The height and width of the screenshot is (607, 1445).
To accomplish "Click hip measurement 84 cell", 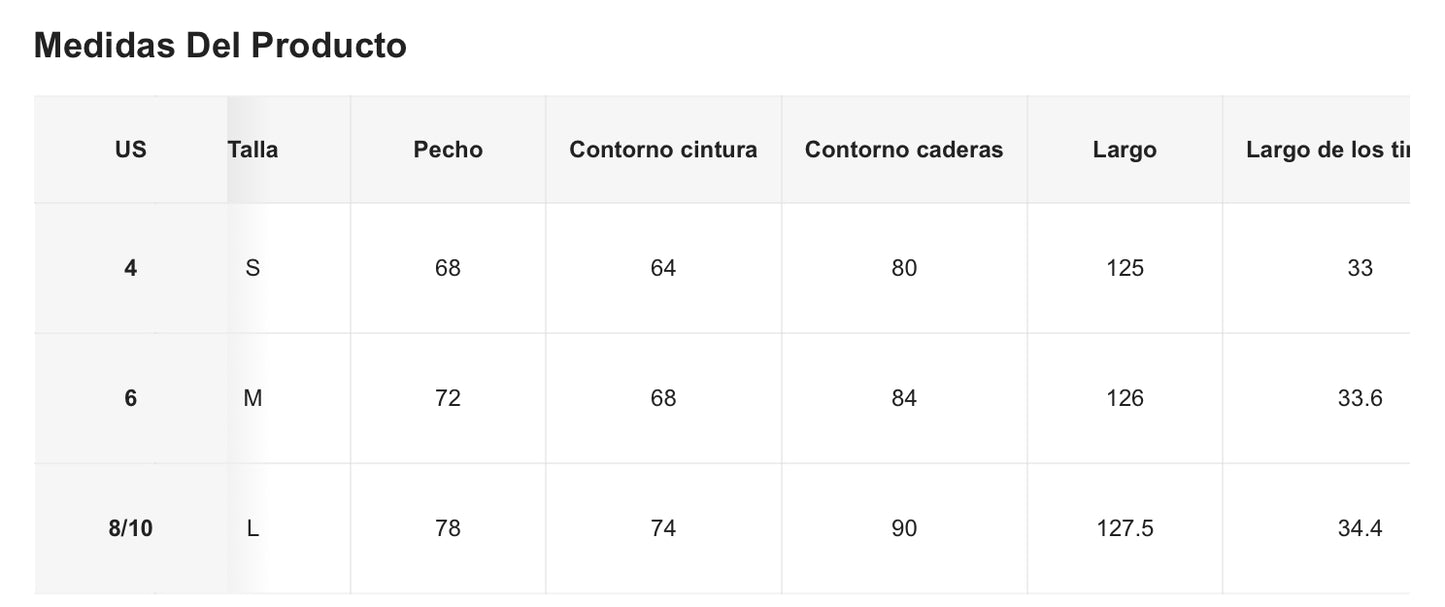I will [x=903, y=398].
